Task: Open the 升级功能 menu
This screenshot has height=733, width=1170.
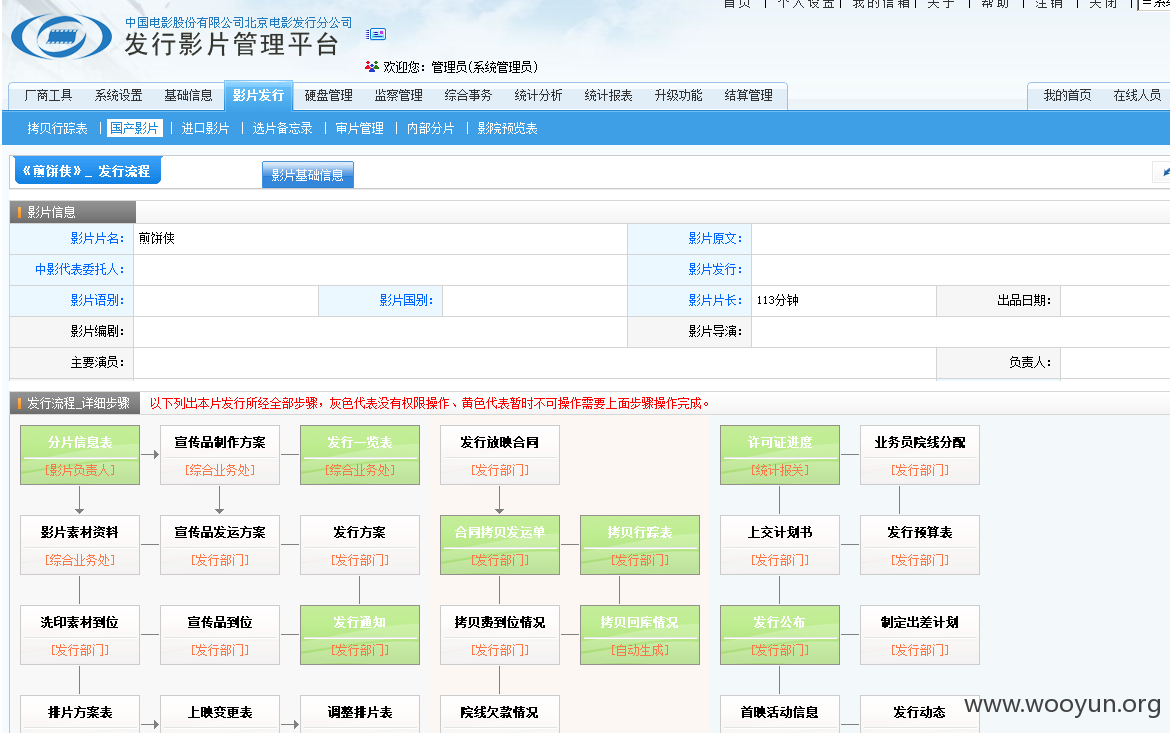Action: 678,96
